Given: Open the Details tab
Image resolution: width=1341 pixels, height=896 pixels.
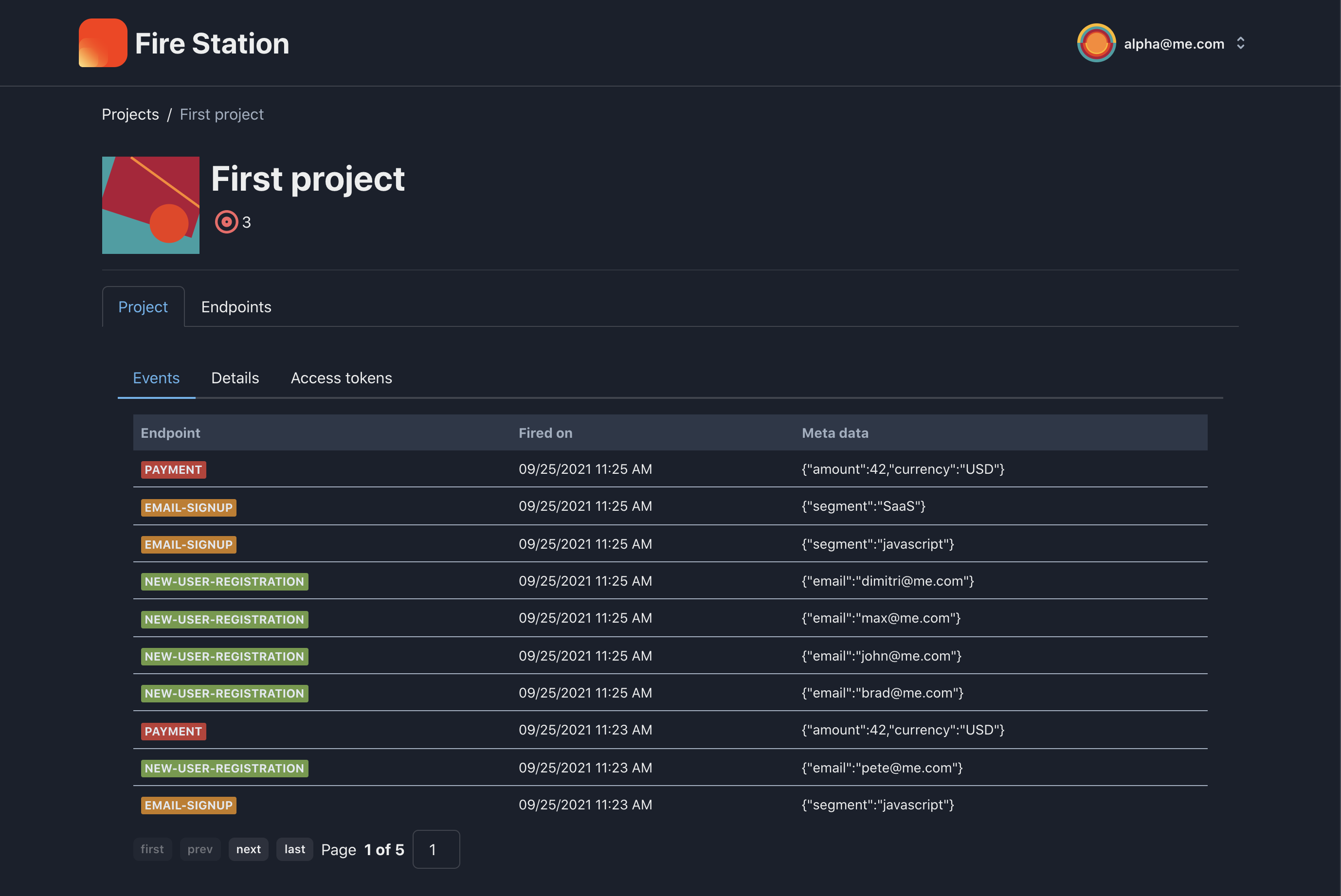Looking at the screenshot, I should [235, 378].
